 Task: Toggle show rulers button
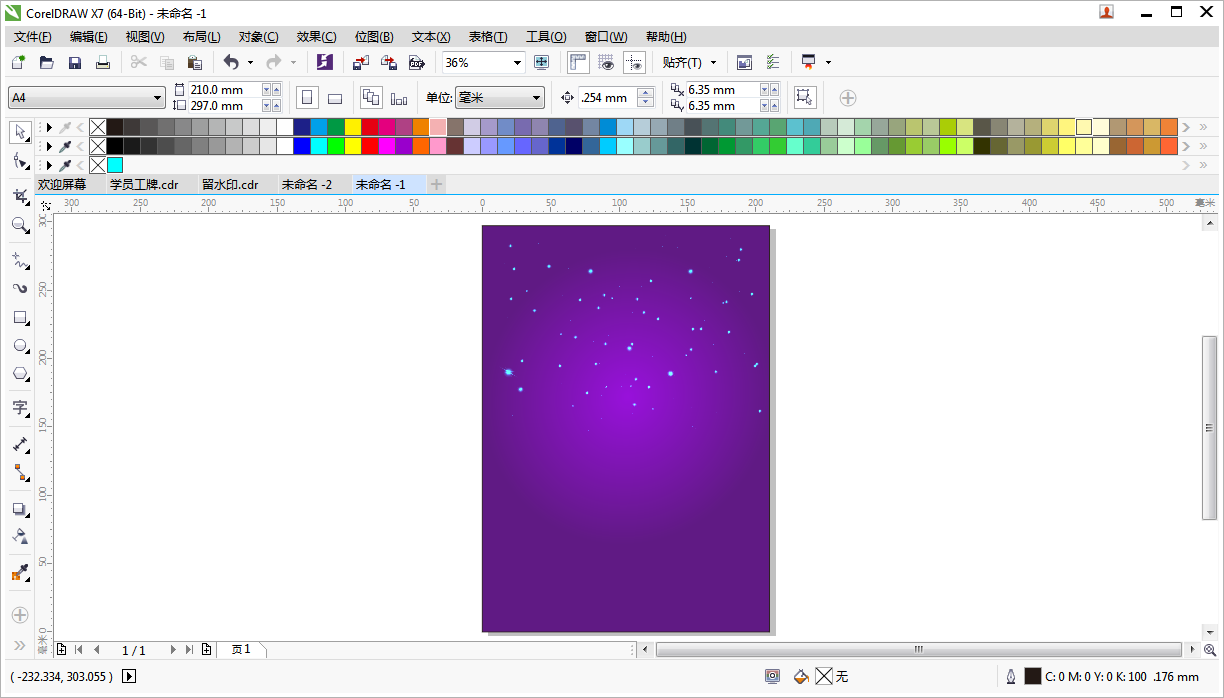(578, 62)
